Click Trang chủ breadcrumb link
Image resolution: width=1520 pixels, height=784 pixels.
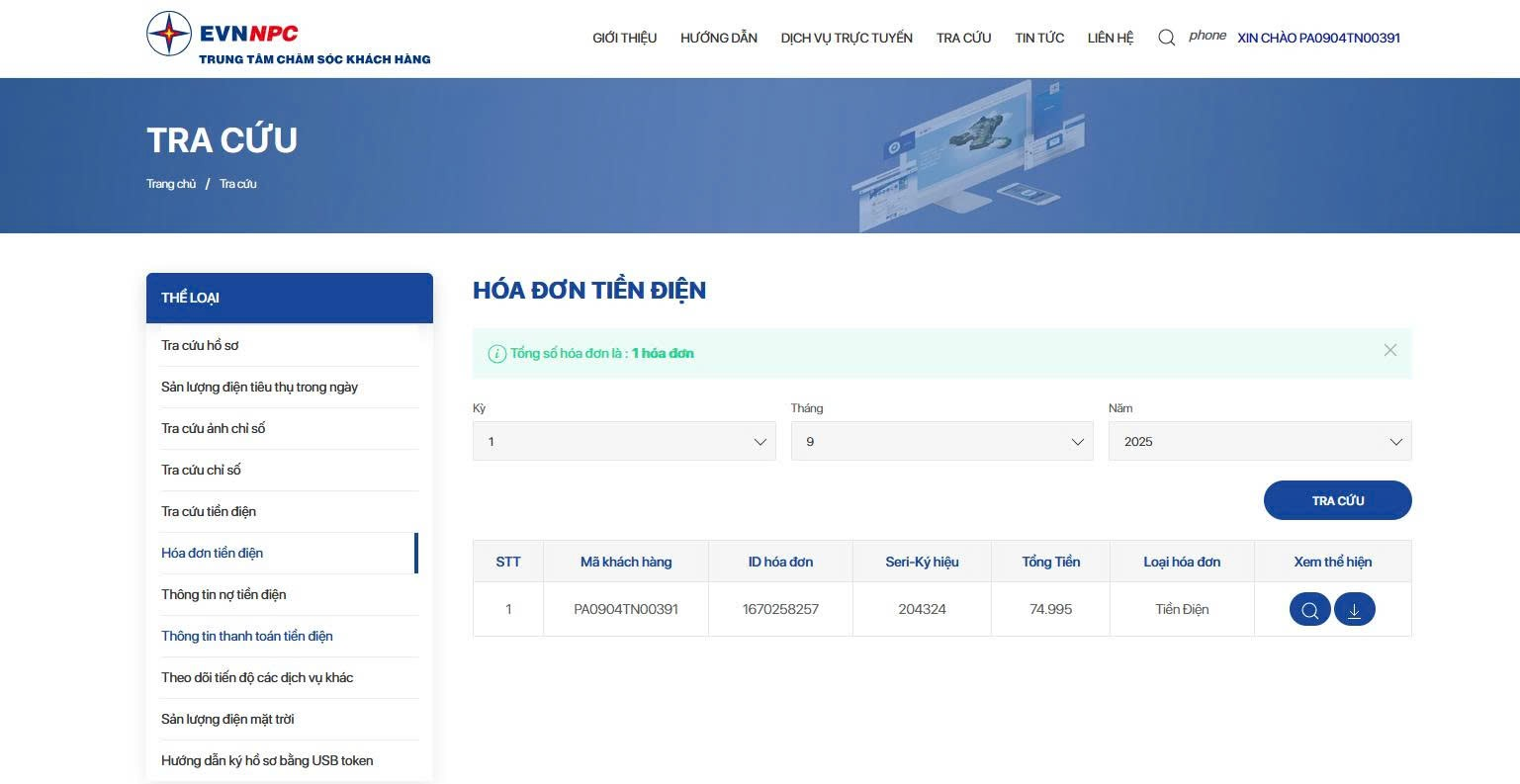coord(171,184)
